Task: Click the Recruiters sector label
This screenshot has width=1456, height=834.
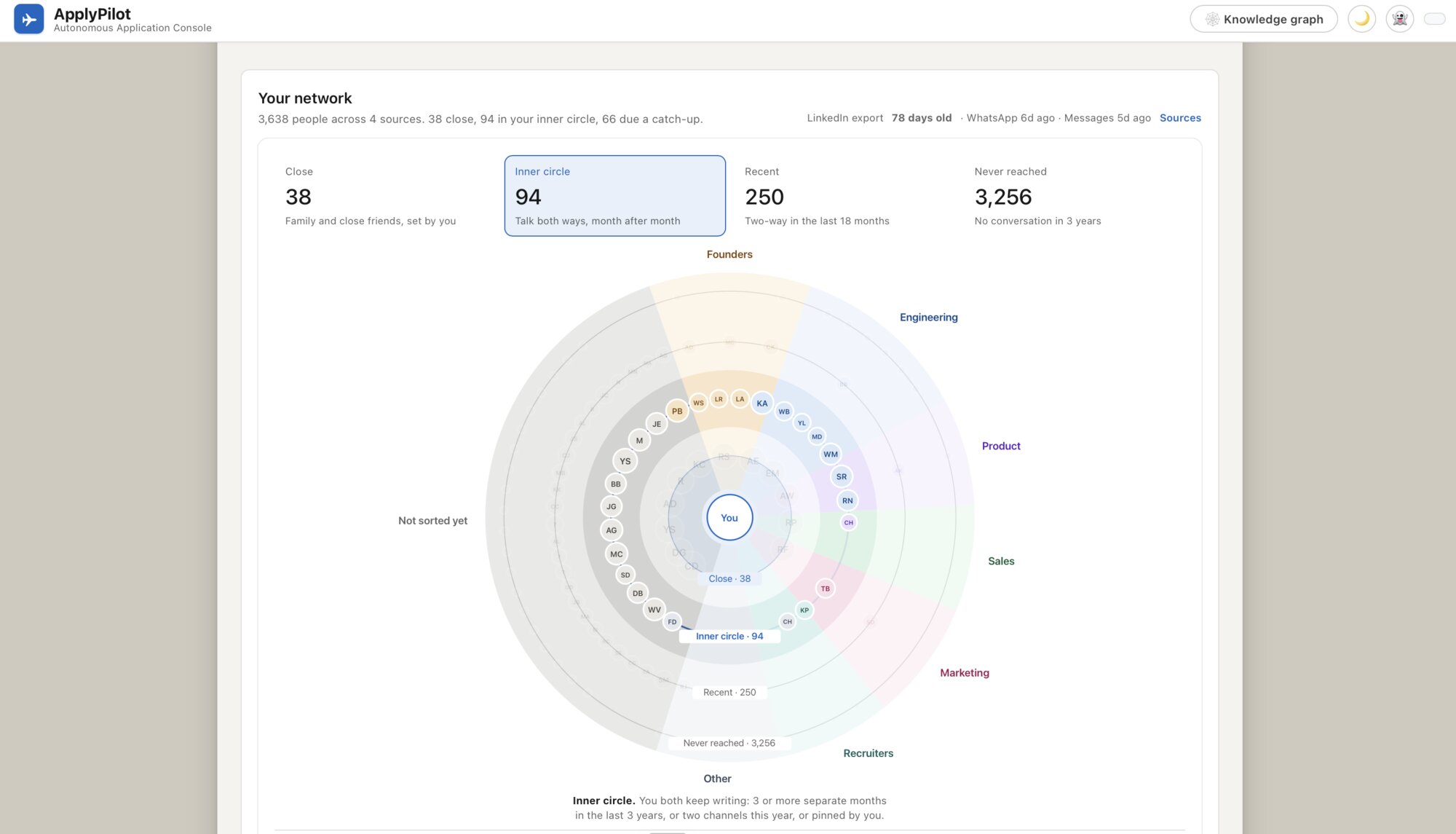Action: tap(869, 754)
